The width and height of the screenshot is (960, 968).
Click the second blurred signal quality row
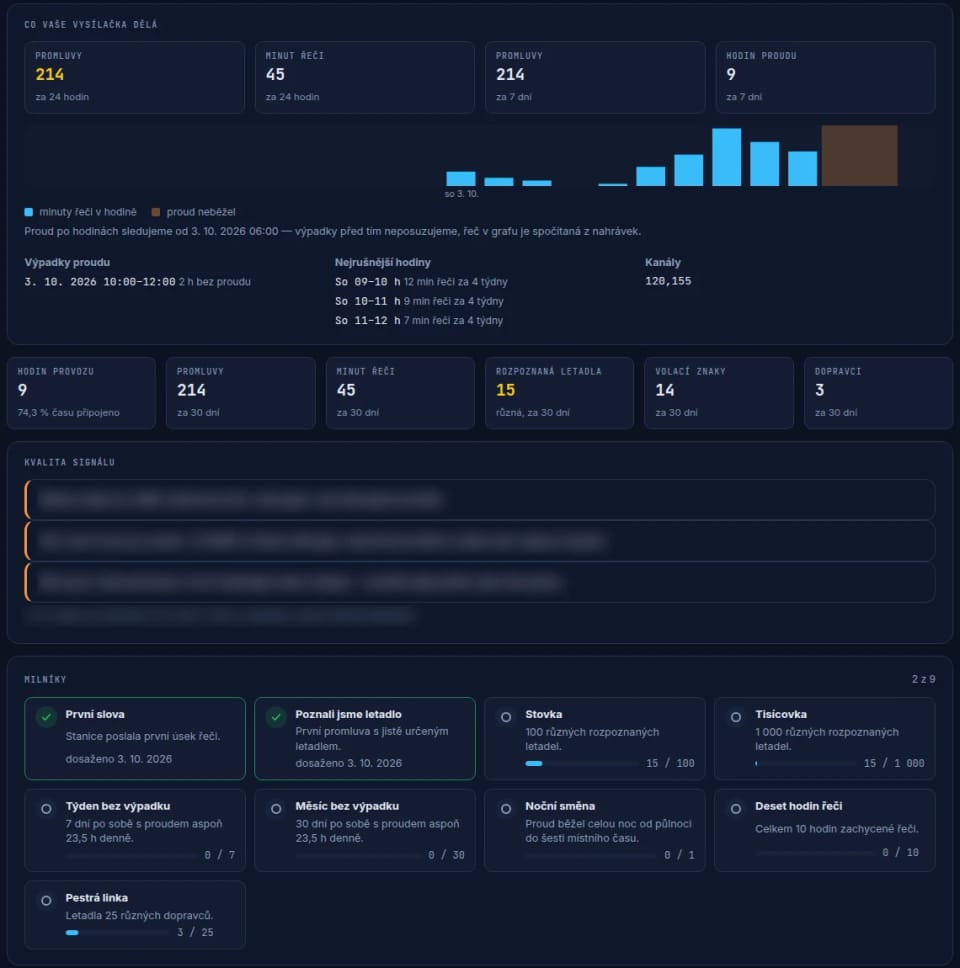[480, 541]
